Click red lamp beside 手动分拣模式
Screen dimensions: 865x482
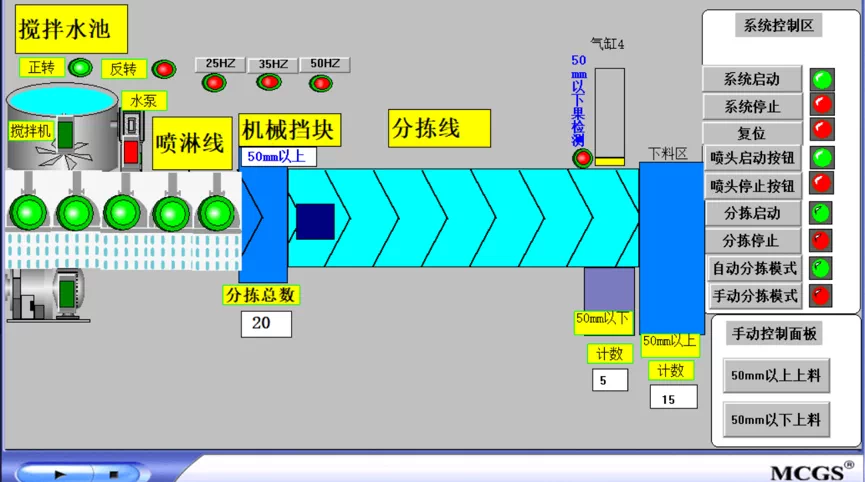(x=821, y=295)
